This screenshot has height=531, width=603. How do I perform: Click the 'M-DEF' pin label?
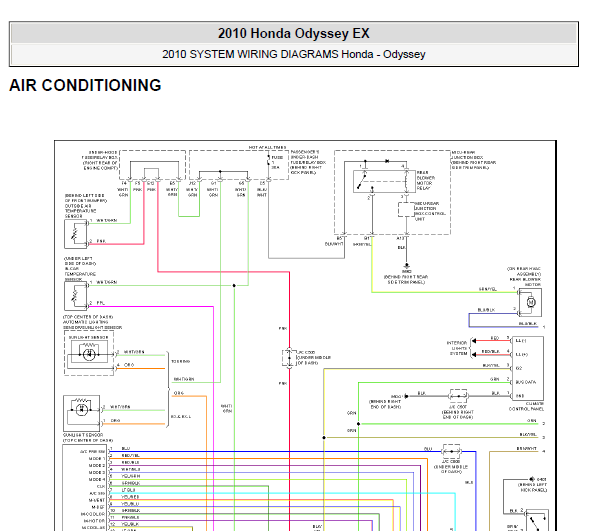pyautogui.click(x=98, y=507)
